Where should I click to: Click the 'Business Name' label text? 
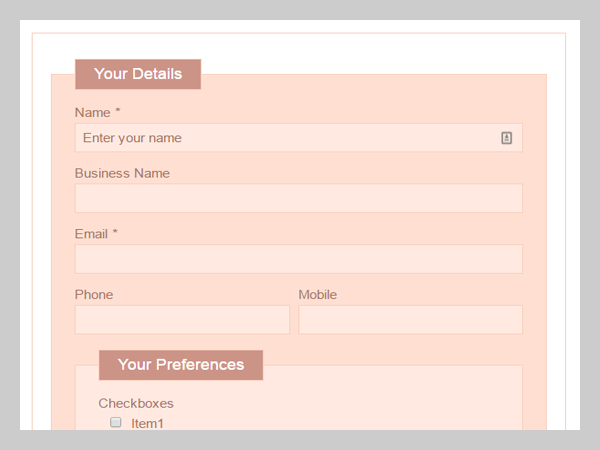122,173
